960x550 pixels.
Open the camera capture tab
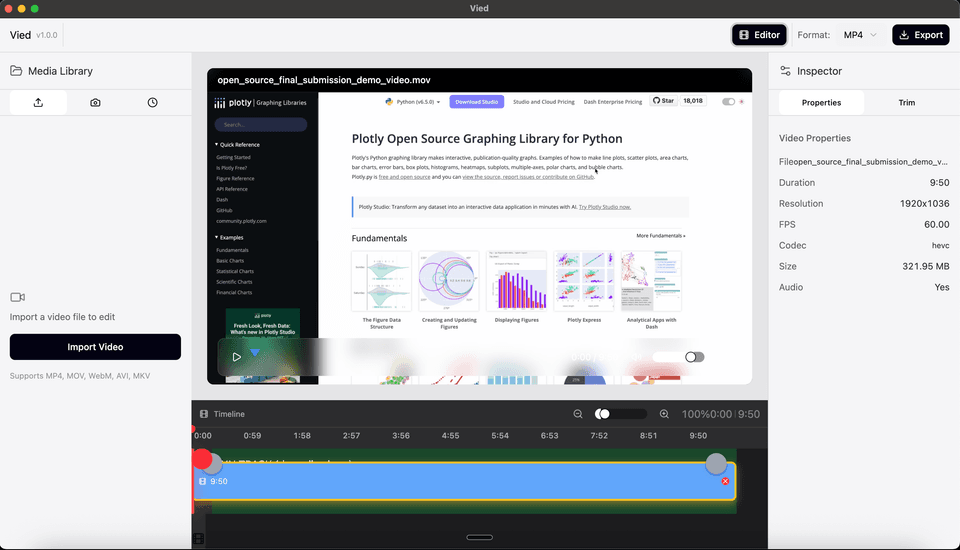[96, 102]
